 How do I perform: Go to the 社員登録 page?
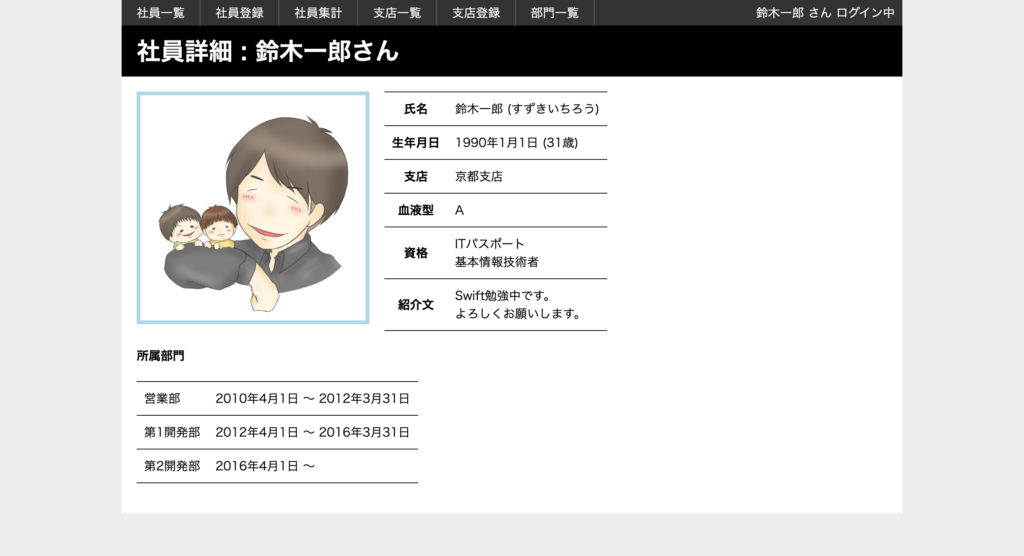(x=239, y=13)
